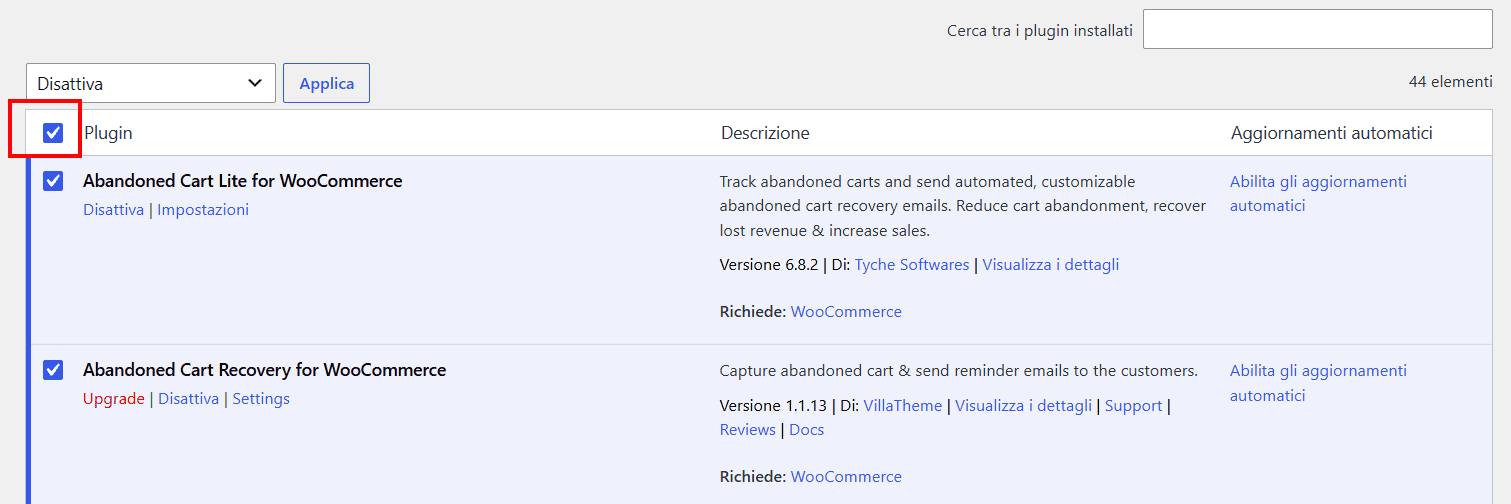Uncheck the select-all plugins checkbox
1511x504 pixels.
click(53, 132)
